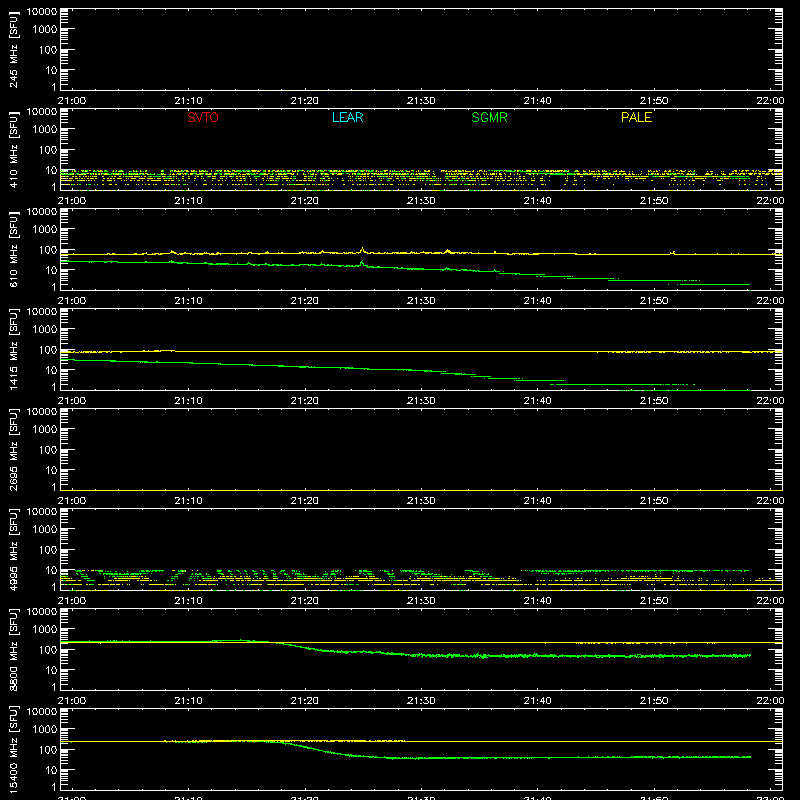
Task: Select the 2695 MHz [SFU] axis title
Action: coord(14,450)
